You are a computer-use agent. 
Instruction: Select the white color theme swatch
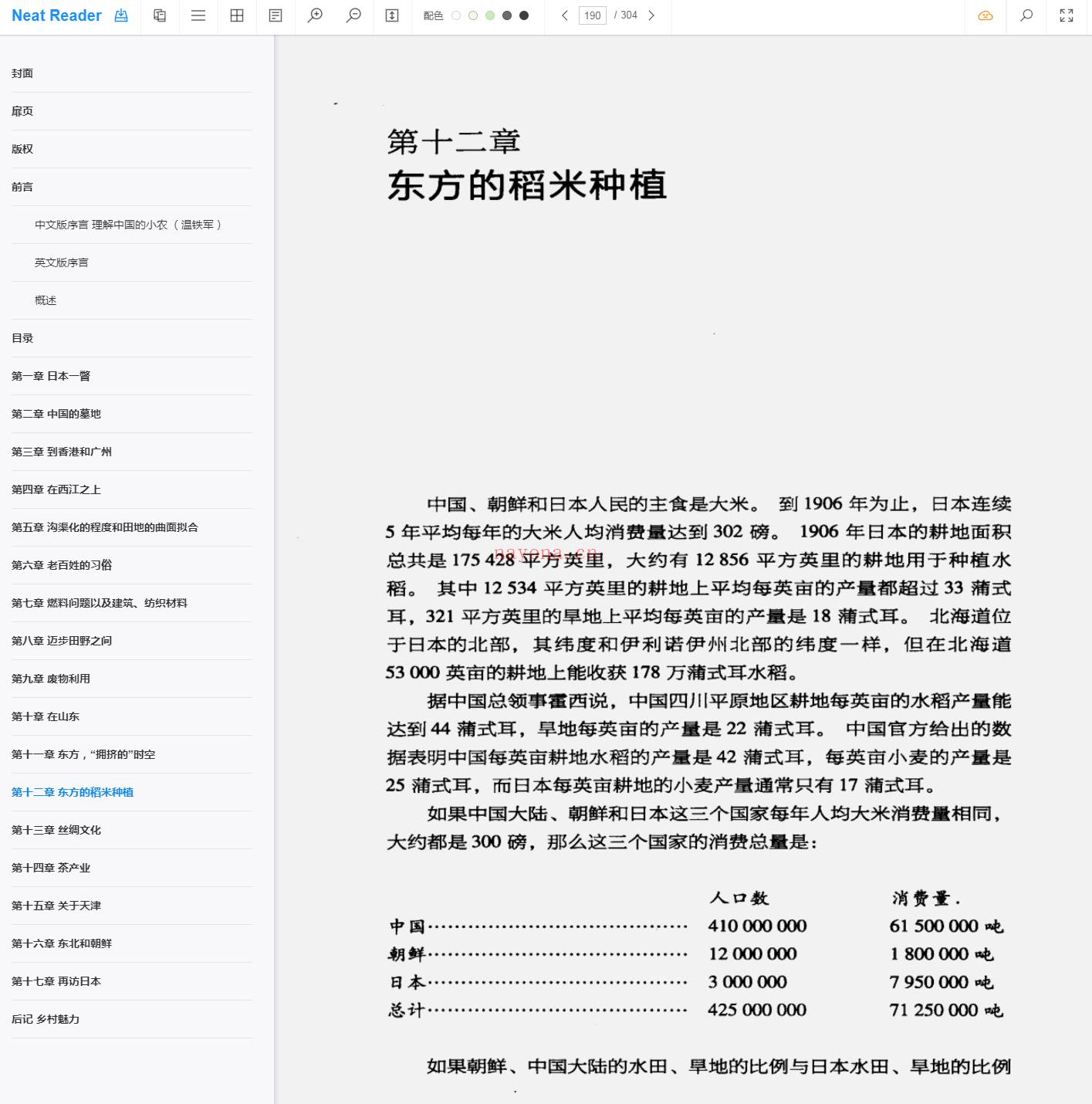click(456, 15)
